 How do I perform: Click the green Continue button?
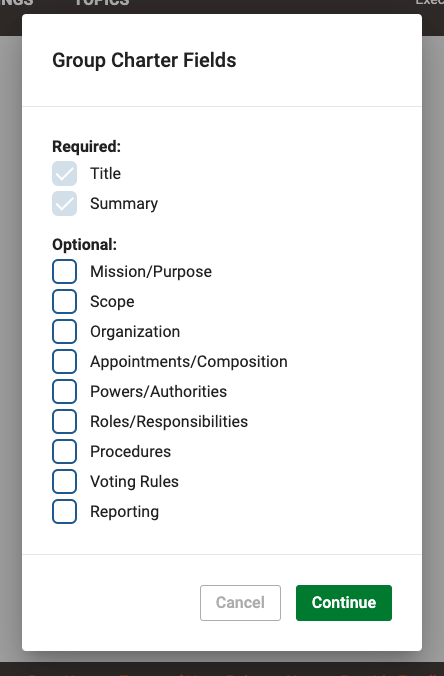(x=344, y=603)
